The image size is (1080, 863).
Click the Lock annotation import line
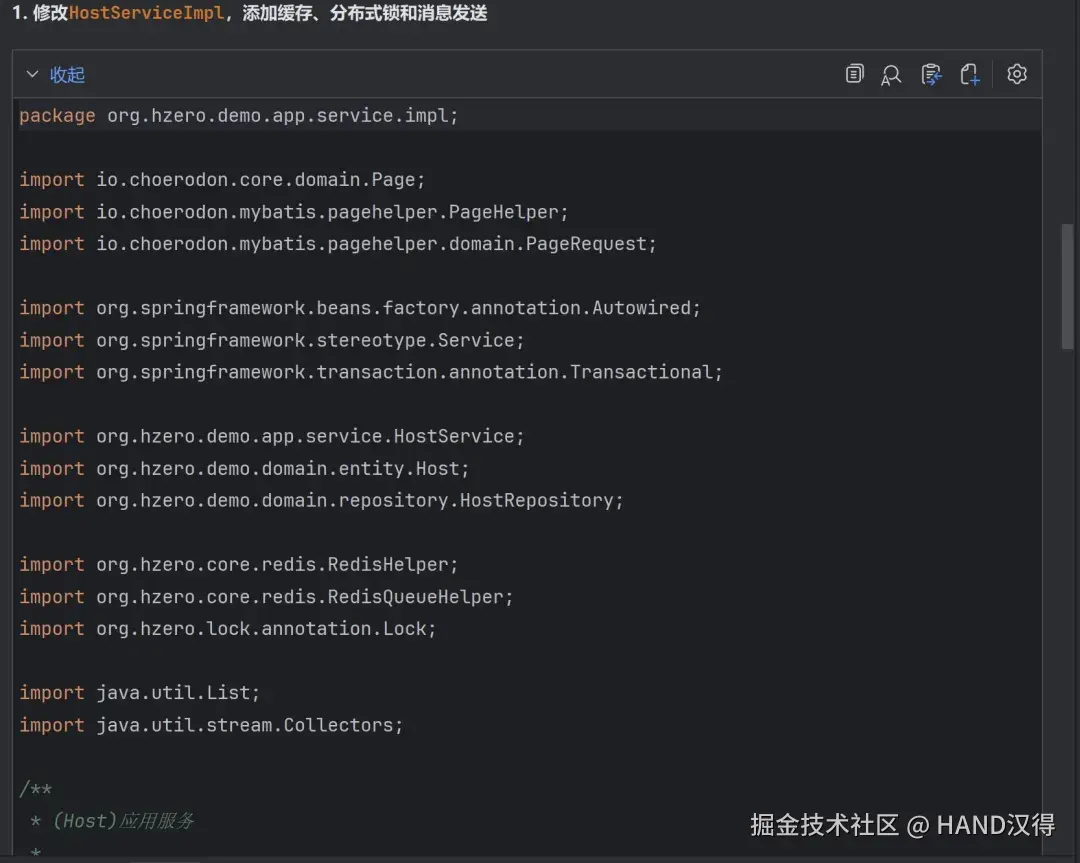tap(228, 629)
